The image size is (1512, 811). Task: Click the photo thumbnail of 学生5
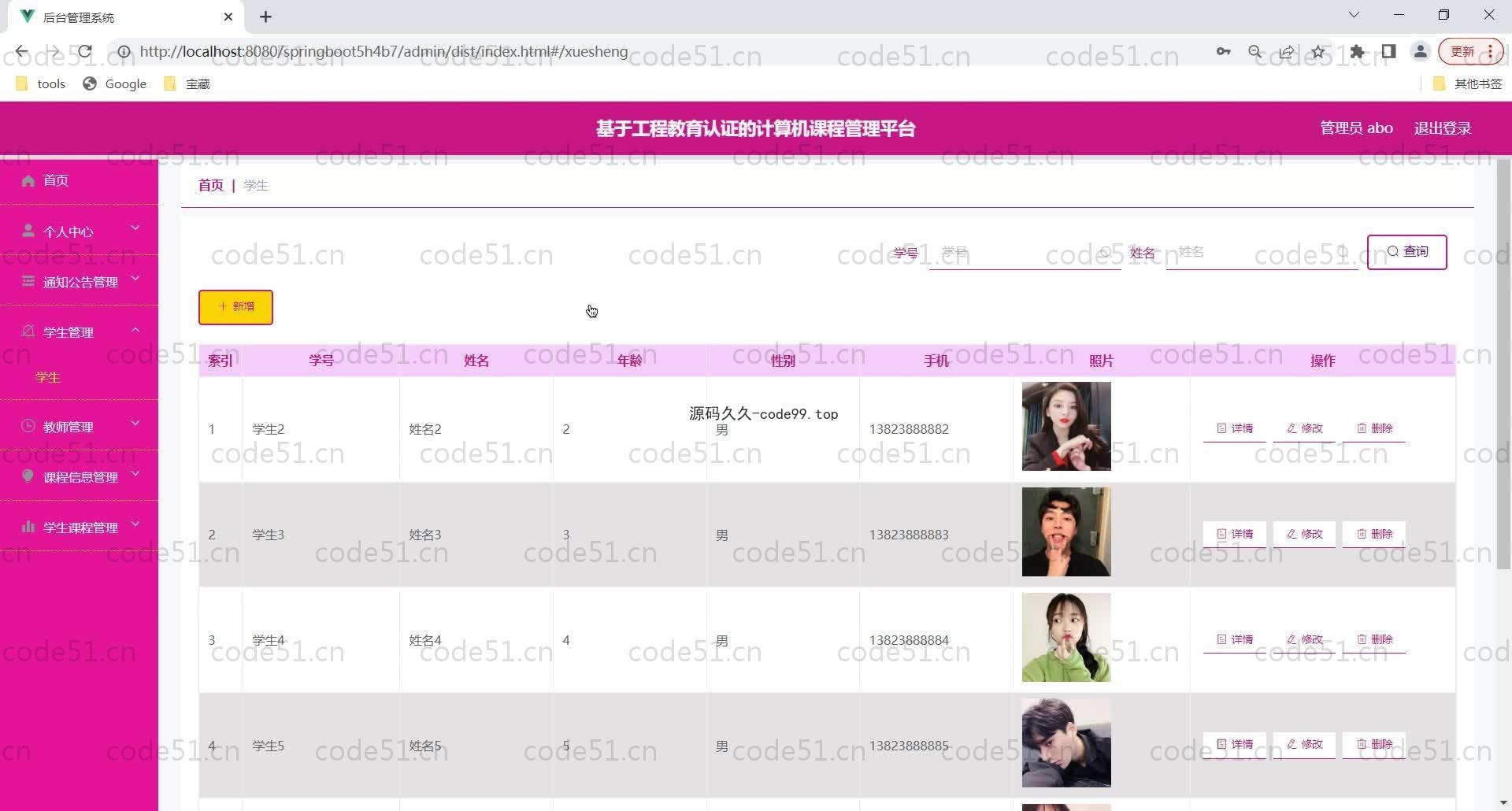(1066, 743)
